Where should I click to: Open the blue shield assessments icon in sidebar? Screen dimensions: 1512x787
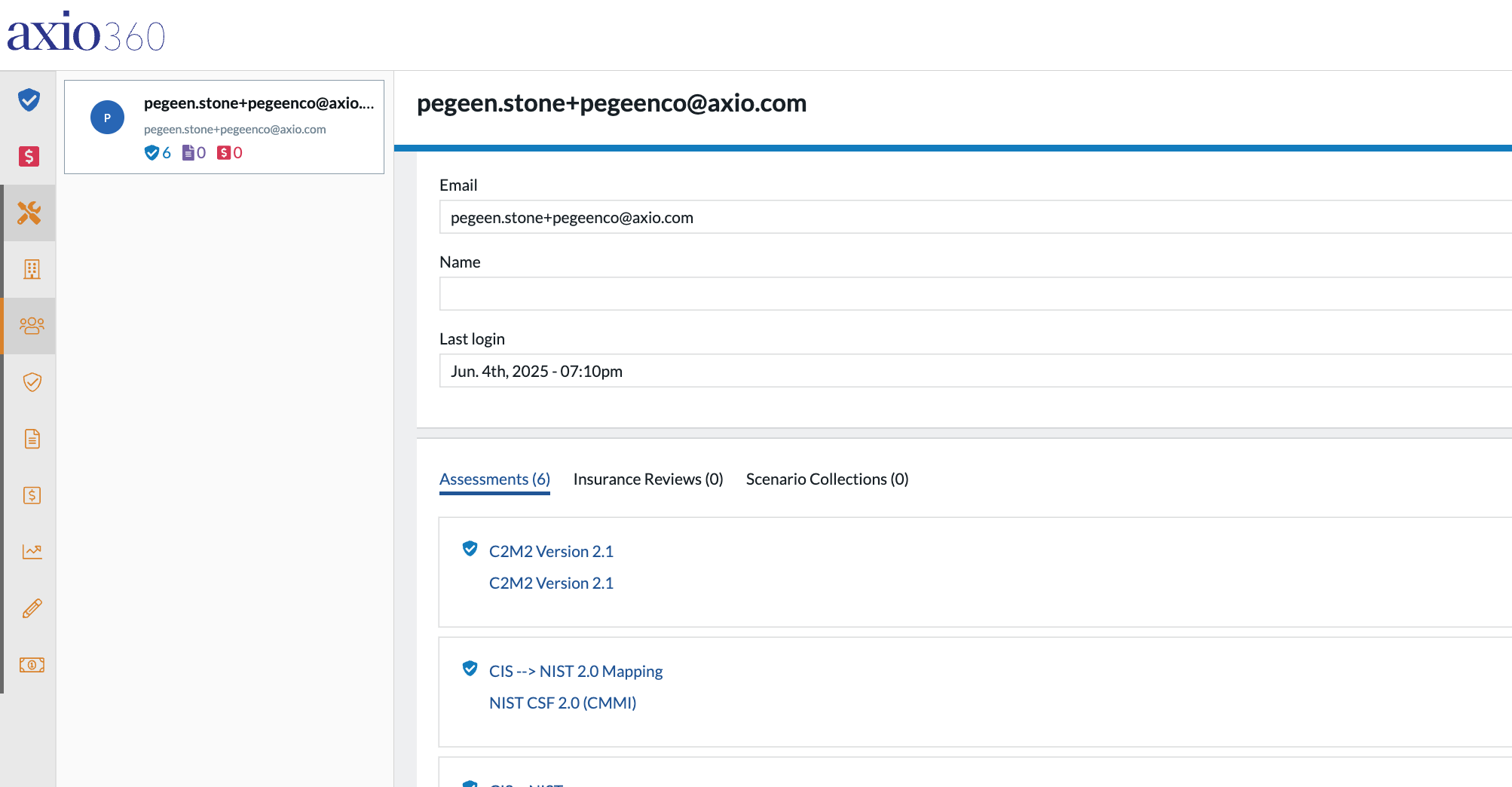[29, 100]
